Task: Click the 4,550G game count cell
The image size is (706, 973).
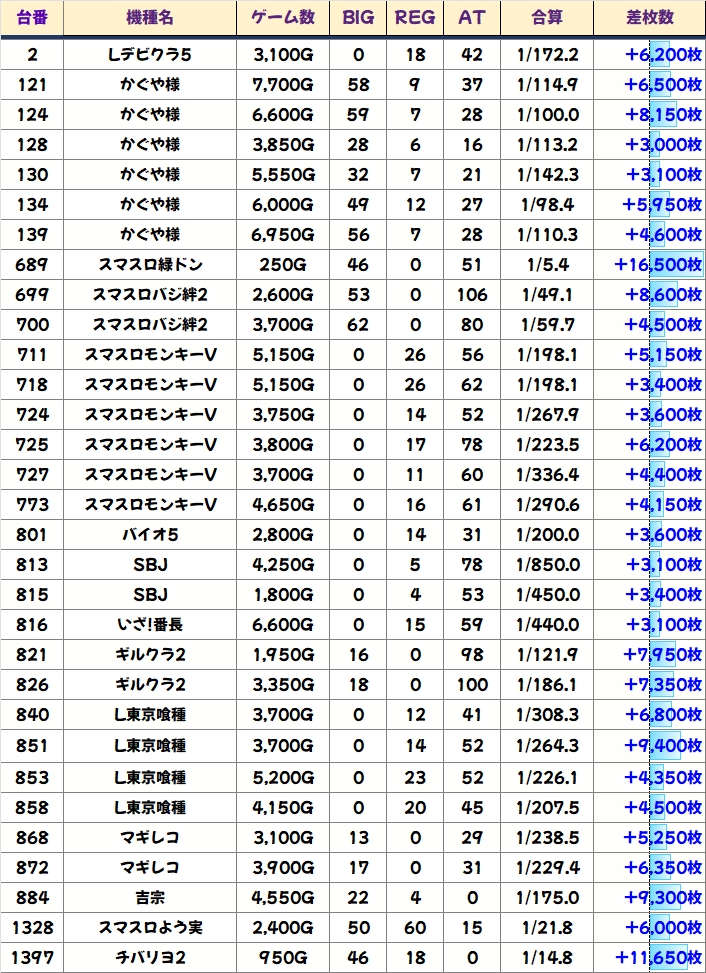Action: tap(283, 897)
